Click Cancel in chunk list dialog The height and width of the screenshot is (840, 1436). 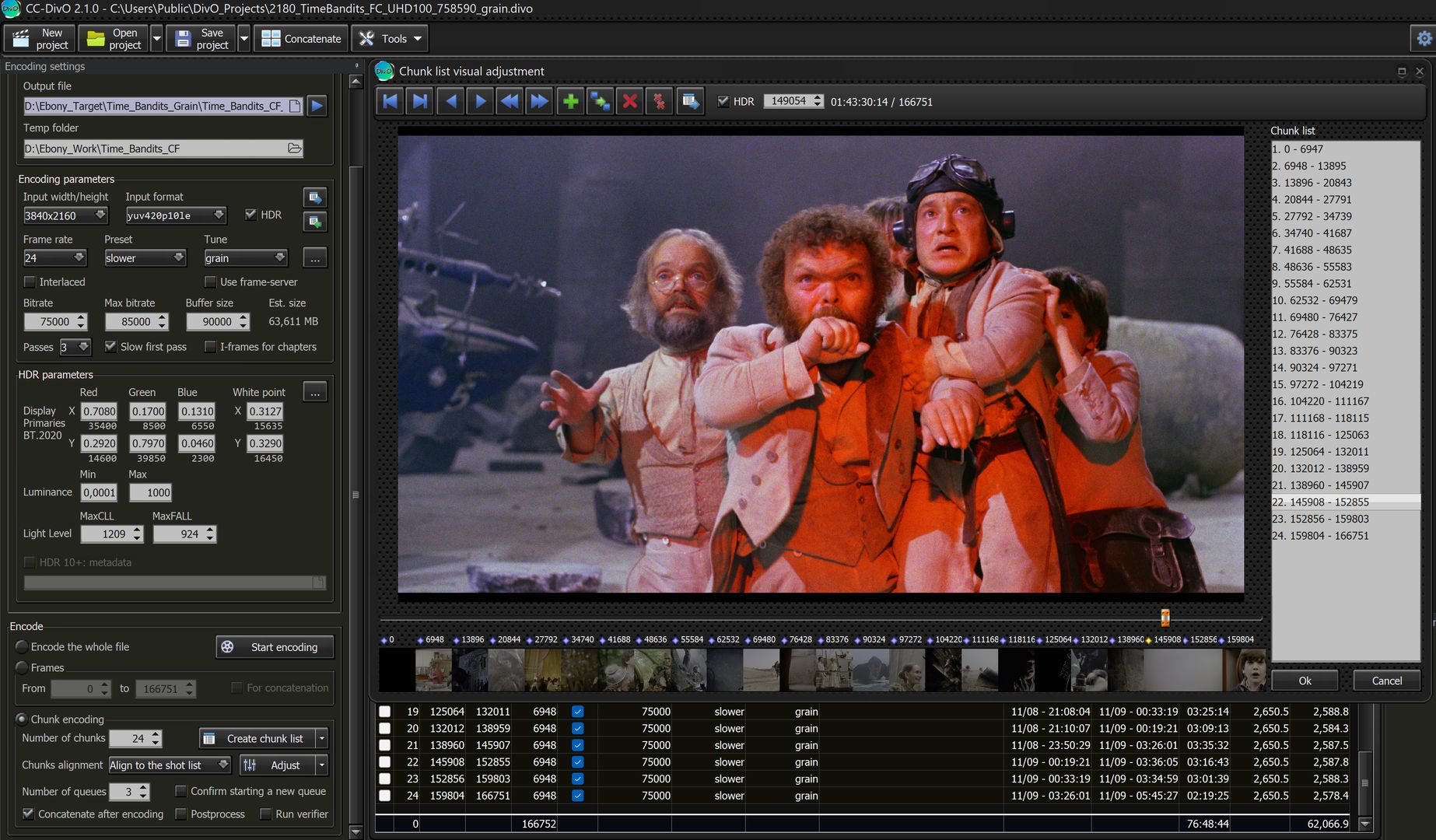1386,681
